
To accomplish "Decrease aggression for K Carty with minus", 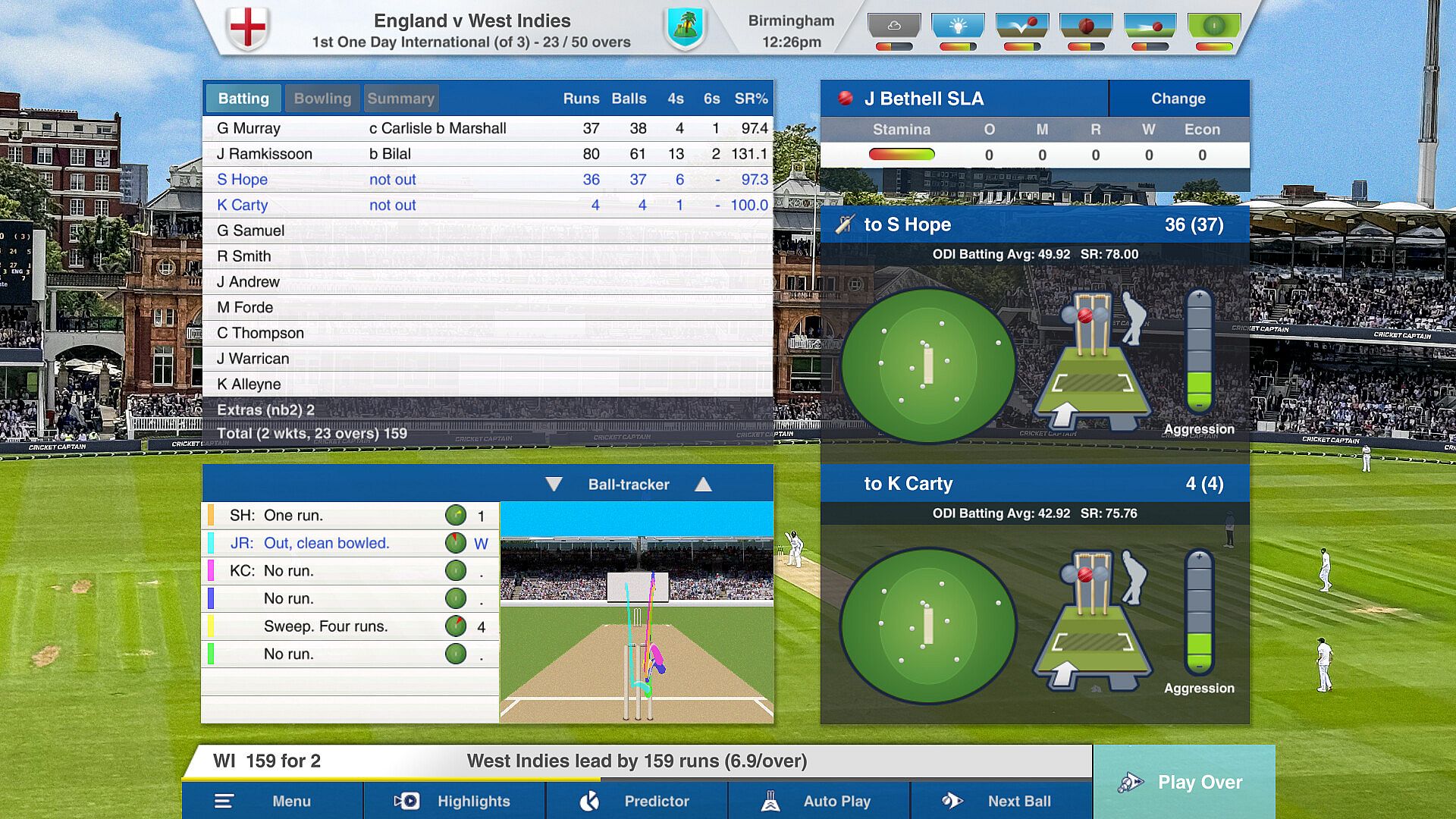I will click(1199, 667).
